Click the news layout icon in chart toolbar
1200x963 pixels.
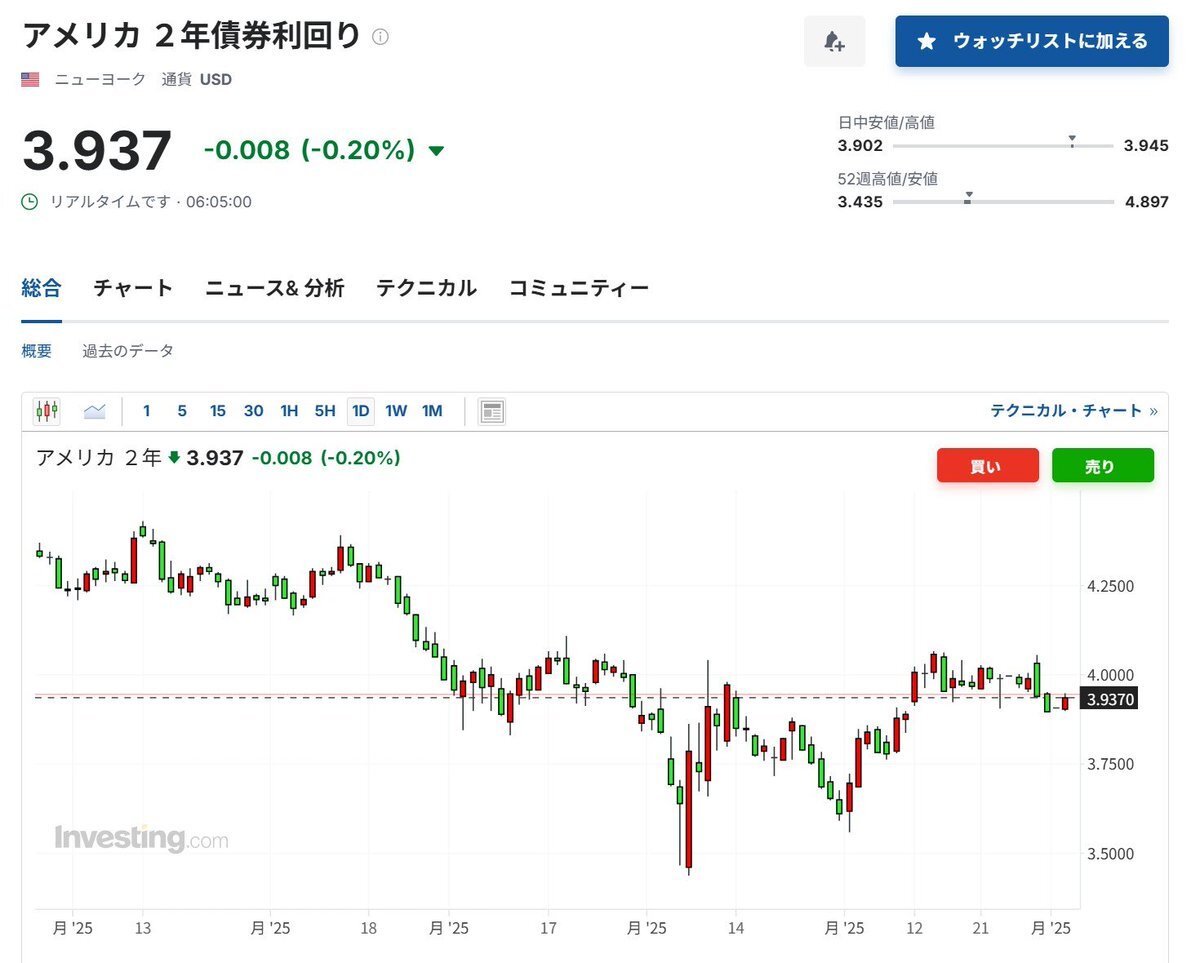click(491, 411)
